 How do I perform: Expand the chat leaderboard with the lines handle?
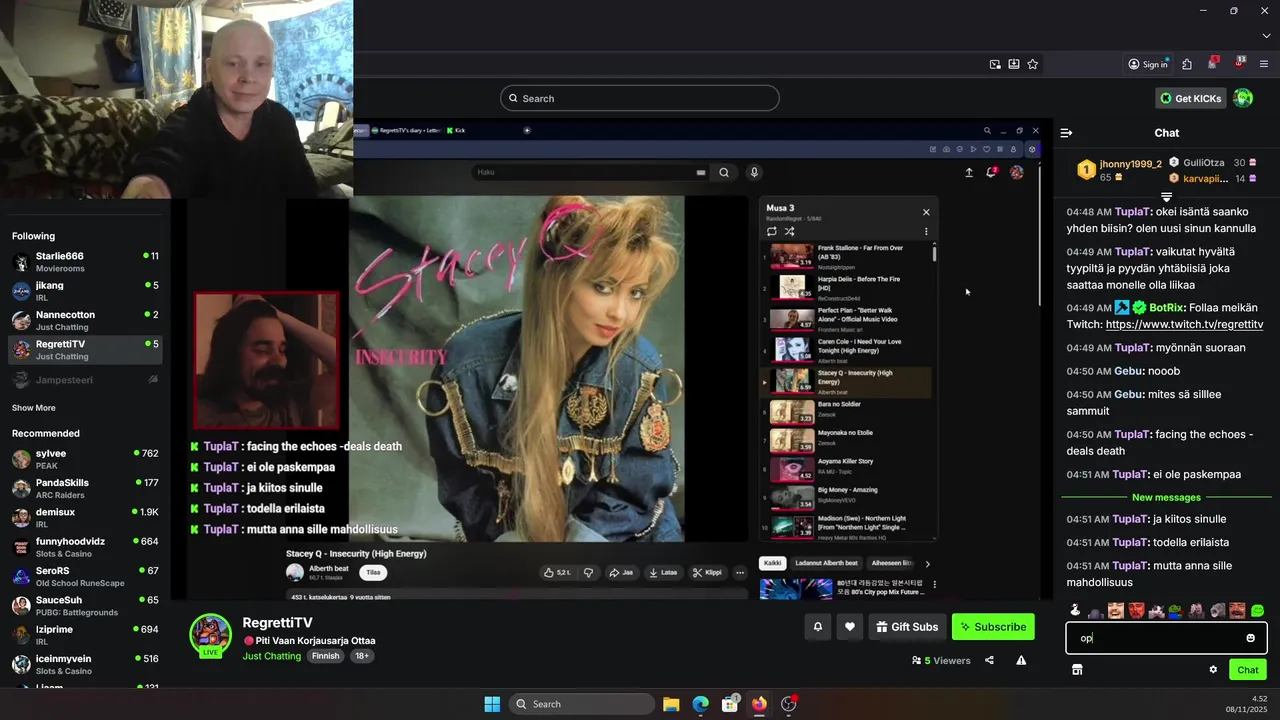1166,196
